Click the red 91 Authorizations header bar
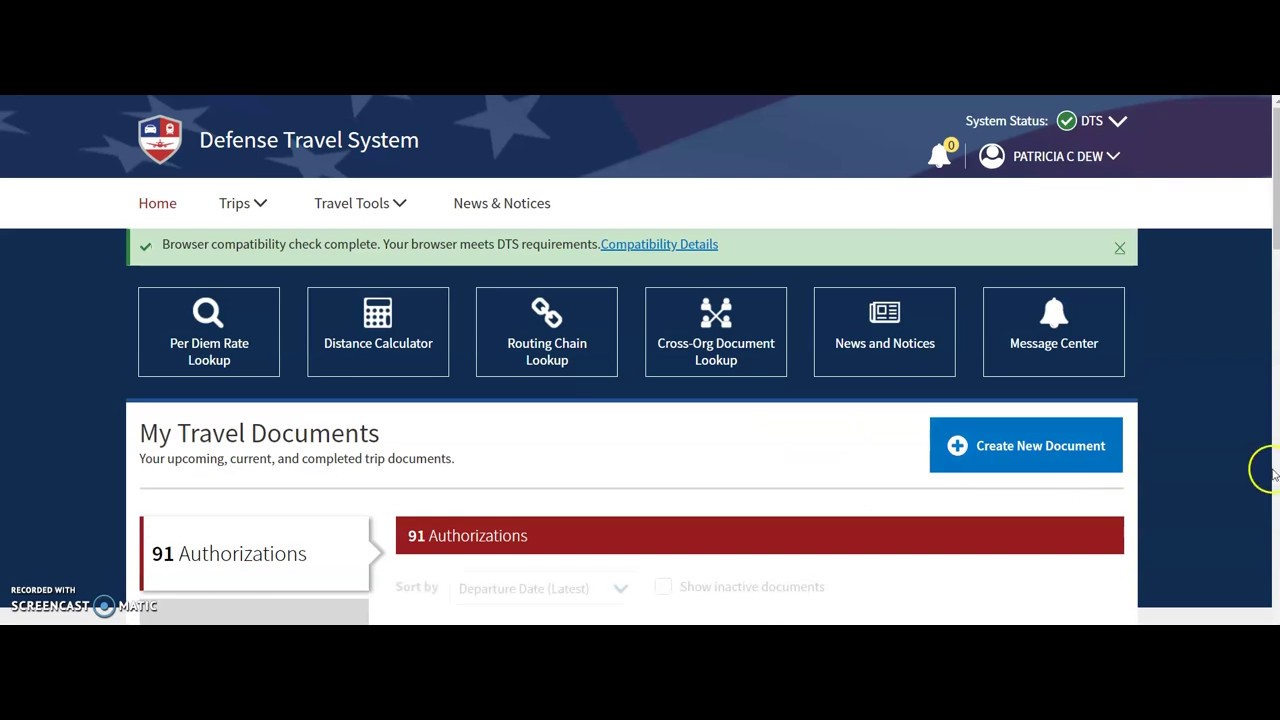 coord(760,535)
